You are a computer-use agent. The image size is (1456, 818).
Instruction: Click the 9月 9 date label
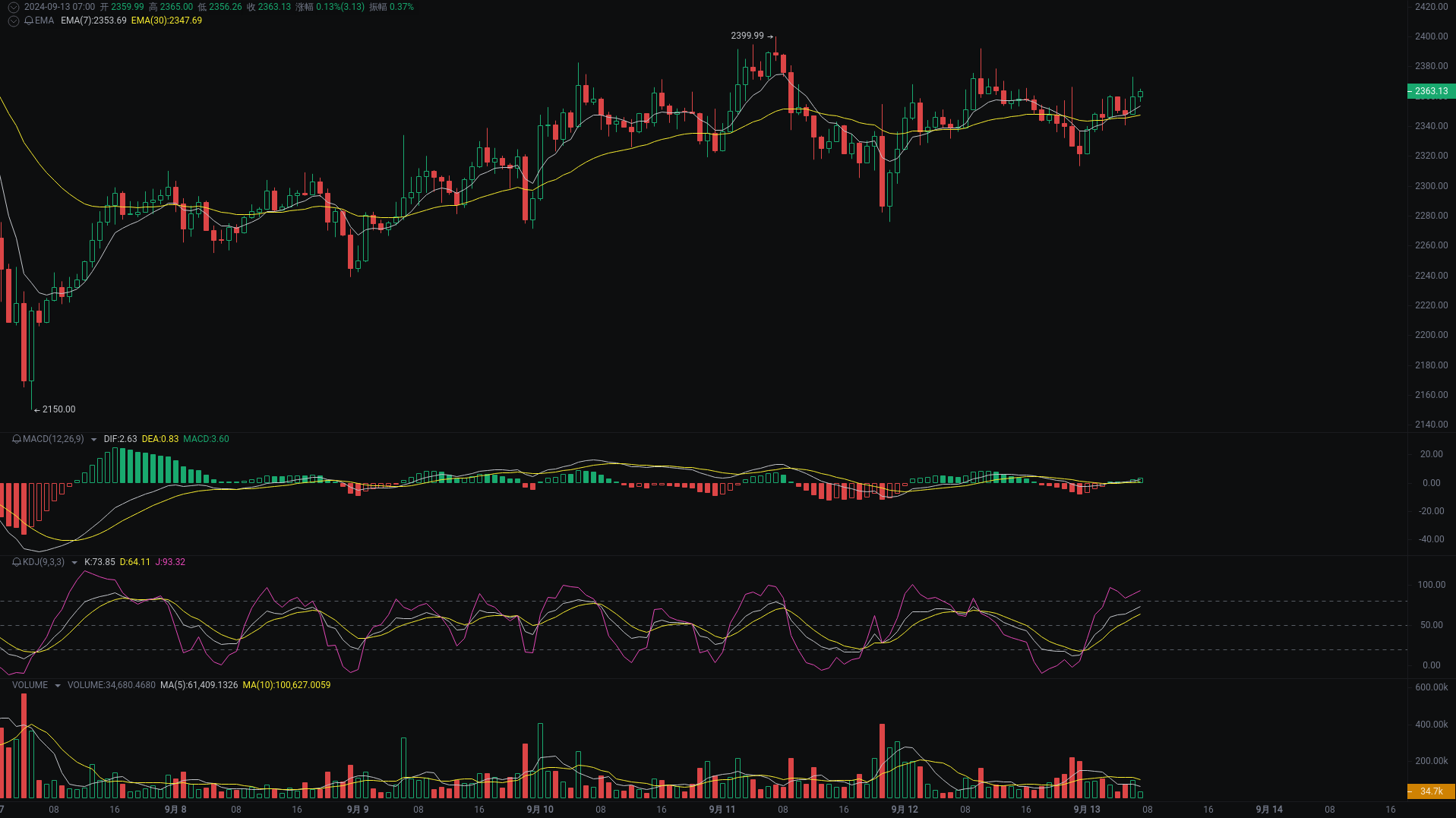coord(358,810)
